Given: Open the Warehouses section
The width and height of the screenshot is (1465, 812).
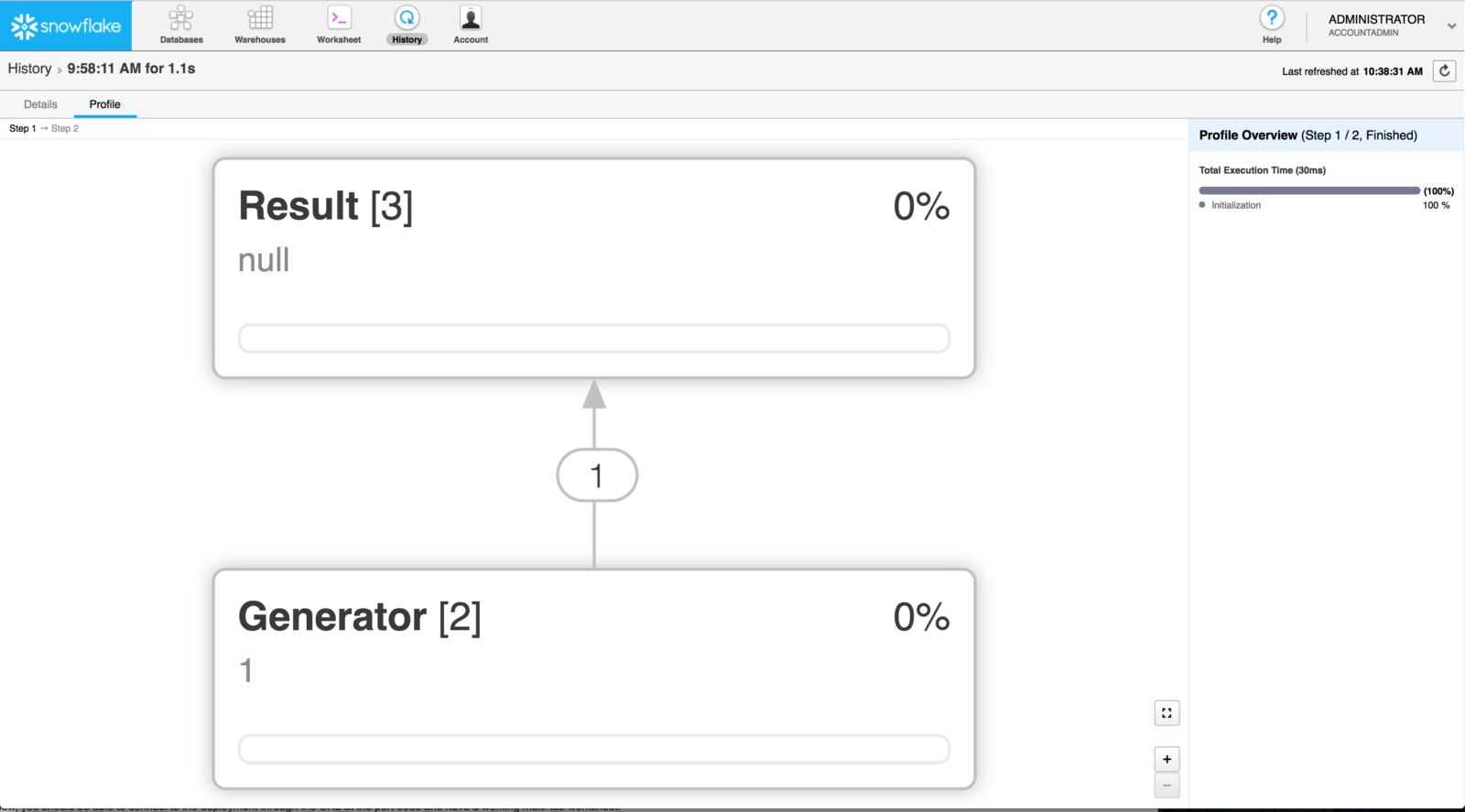Looking at the screenshot, I should [x=259, y=25].
